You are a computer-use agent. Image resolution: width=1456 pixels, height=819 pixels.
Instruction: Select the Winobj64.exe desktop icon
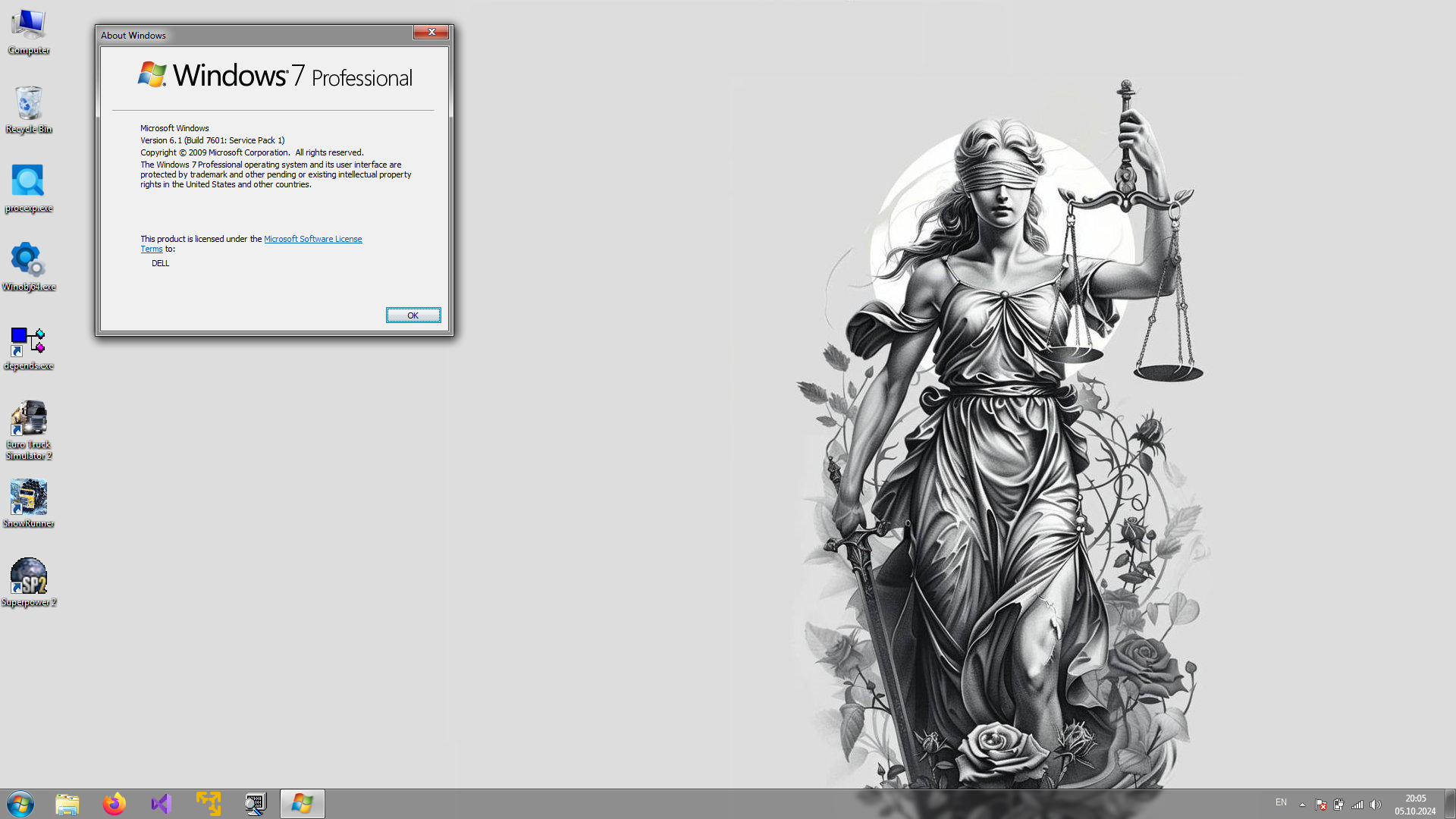click(x=28, y=262)
